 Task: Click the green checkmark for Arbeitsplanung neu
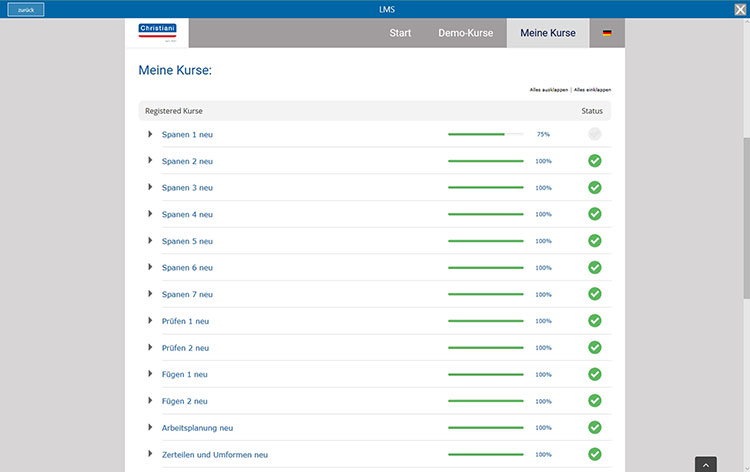coord(595,427)
